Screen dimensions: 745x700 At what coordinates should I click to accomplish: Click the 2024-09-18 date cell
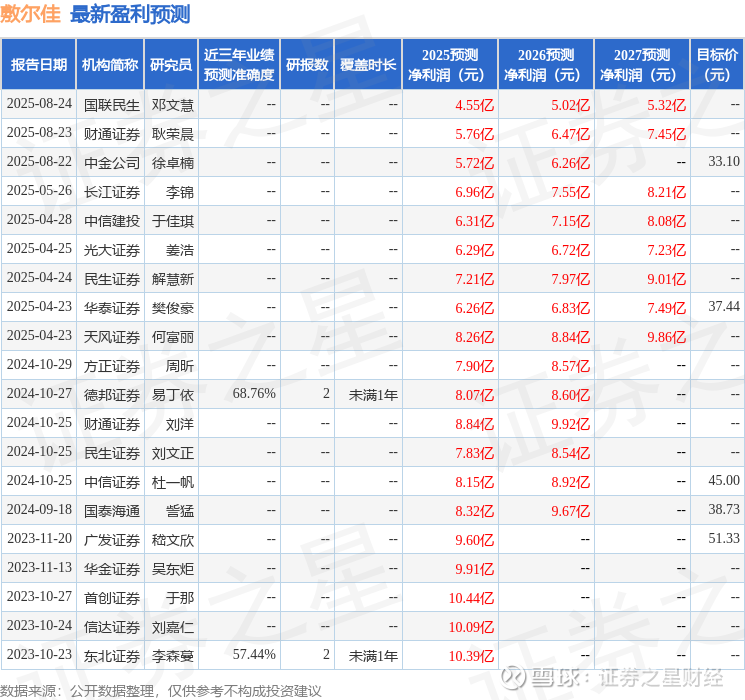tap(39, 509)
